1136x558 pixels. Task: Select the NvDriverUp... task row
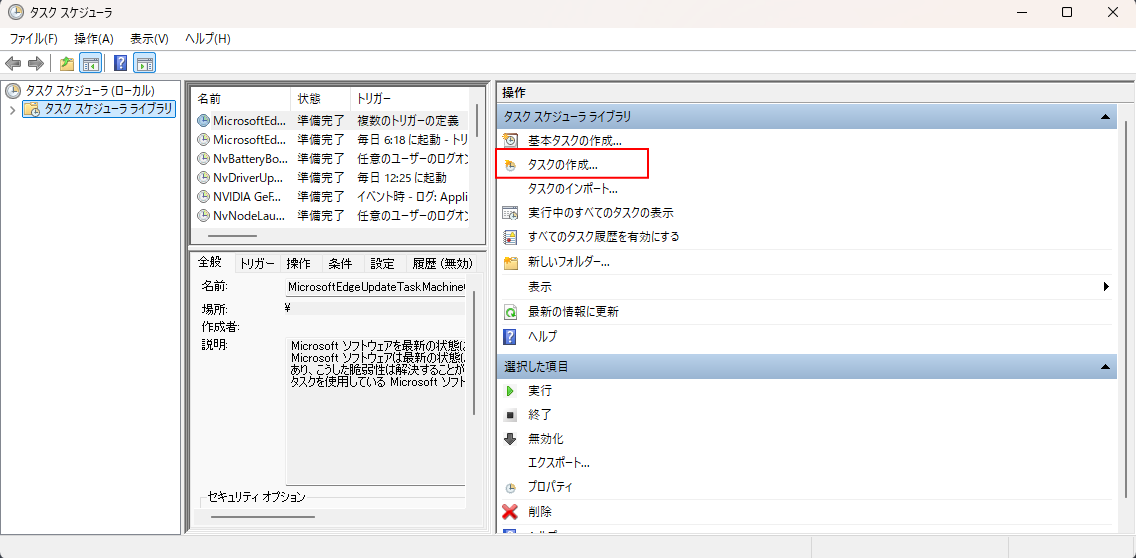pos(250,177)
